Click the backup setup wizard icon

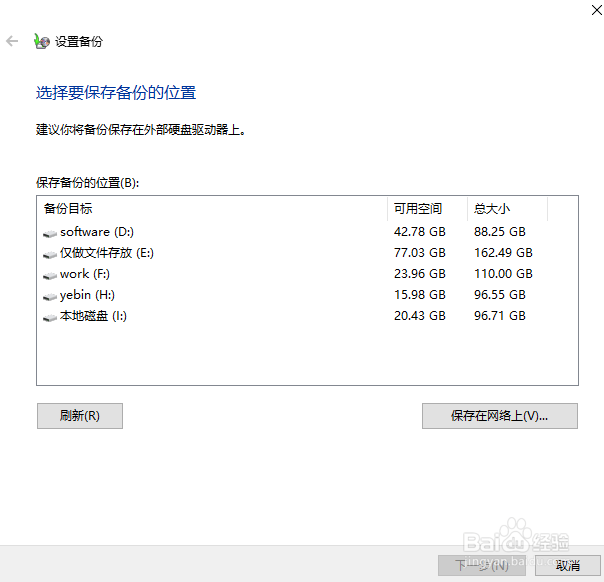(x=42, y=41)
